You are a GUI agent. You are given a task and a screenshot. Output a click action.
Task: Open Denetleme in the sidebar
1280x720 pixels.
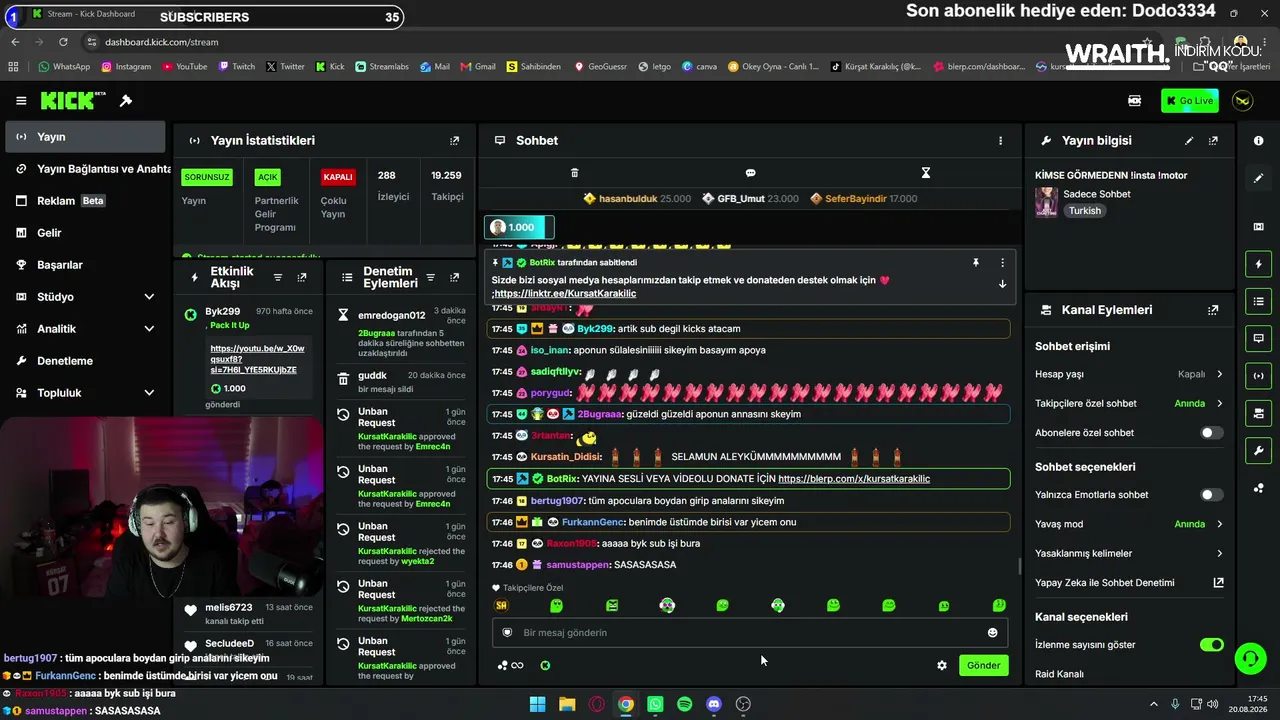coord(84,361)
